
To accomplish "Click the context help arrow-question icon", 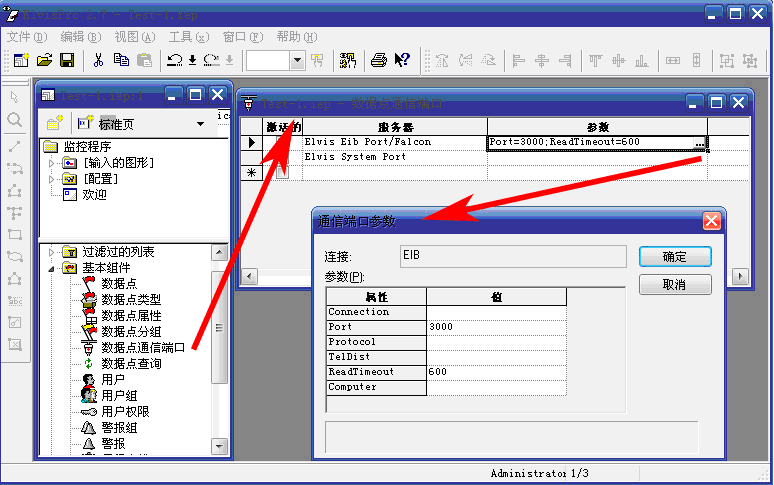I will (x=402, y=60).
